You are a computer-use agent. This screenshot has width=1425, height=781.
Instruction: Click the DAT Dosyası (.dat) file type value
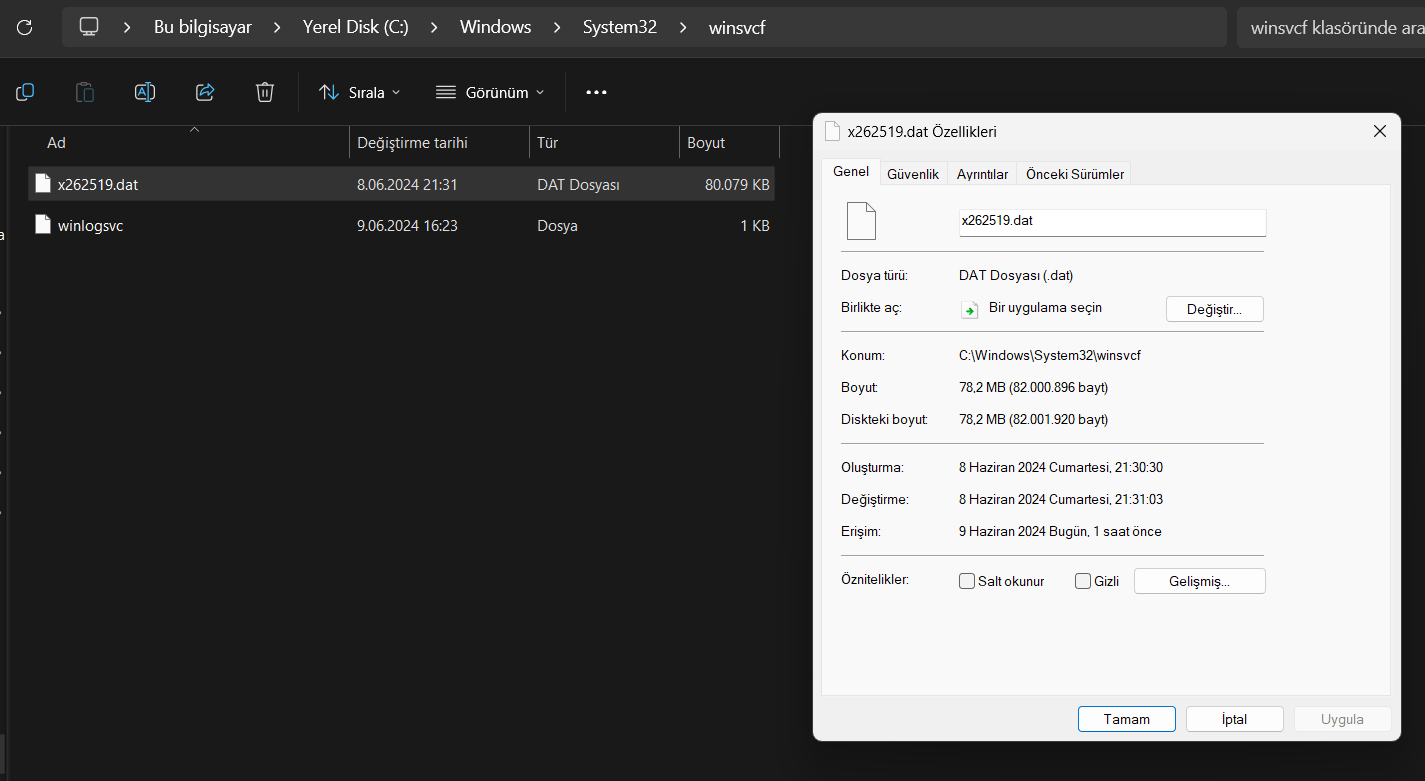coord(1016,275)
